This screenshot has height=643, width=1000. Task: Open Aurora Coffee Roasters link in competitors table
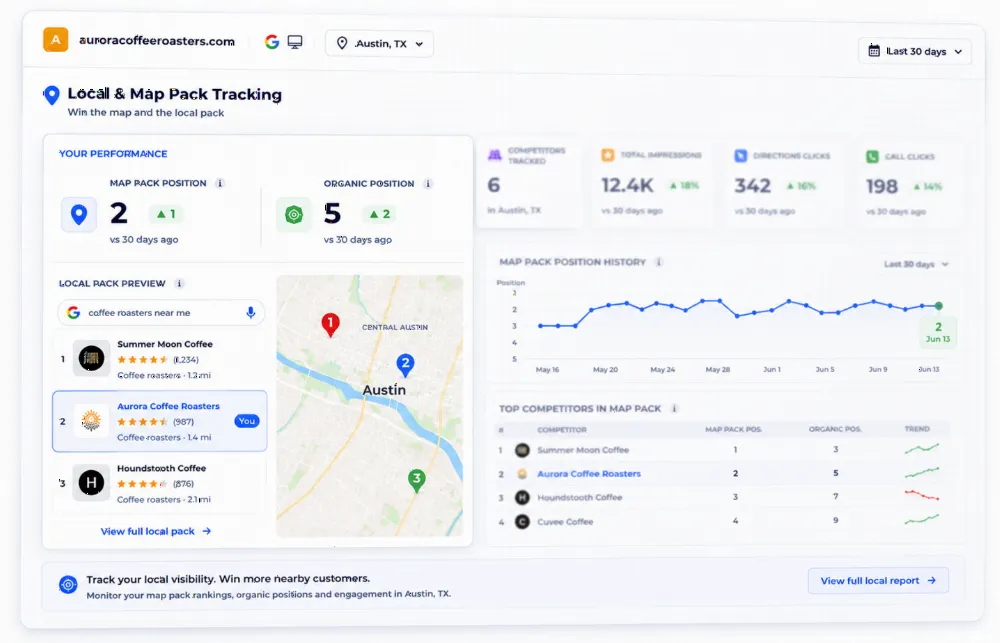[x=589, y=473]
